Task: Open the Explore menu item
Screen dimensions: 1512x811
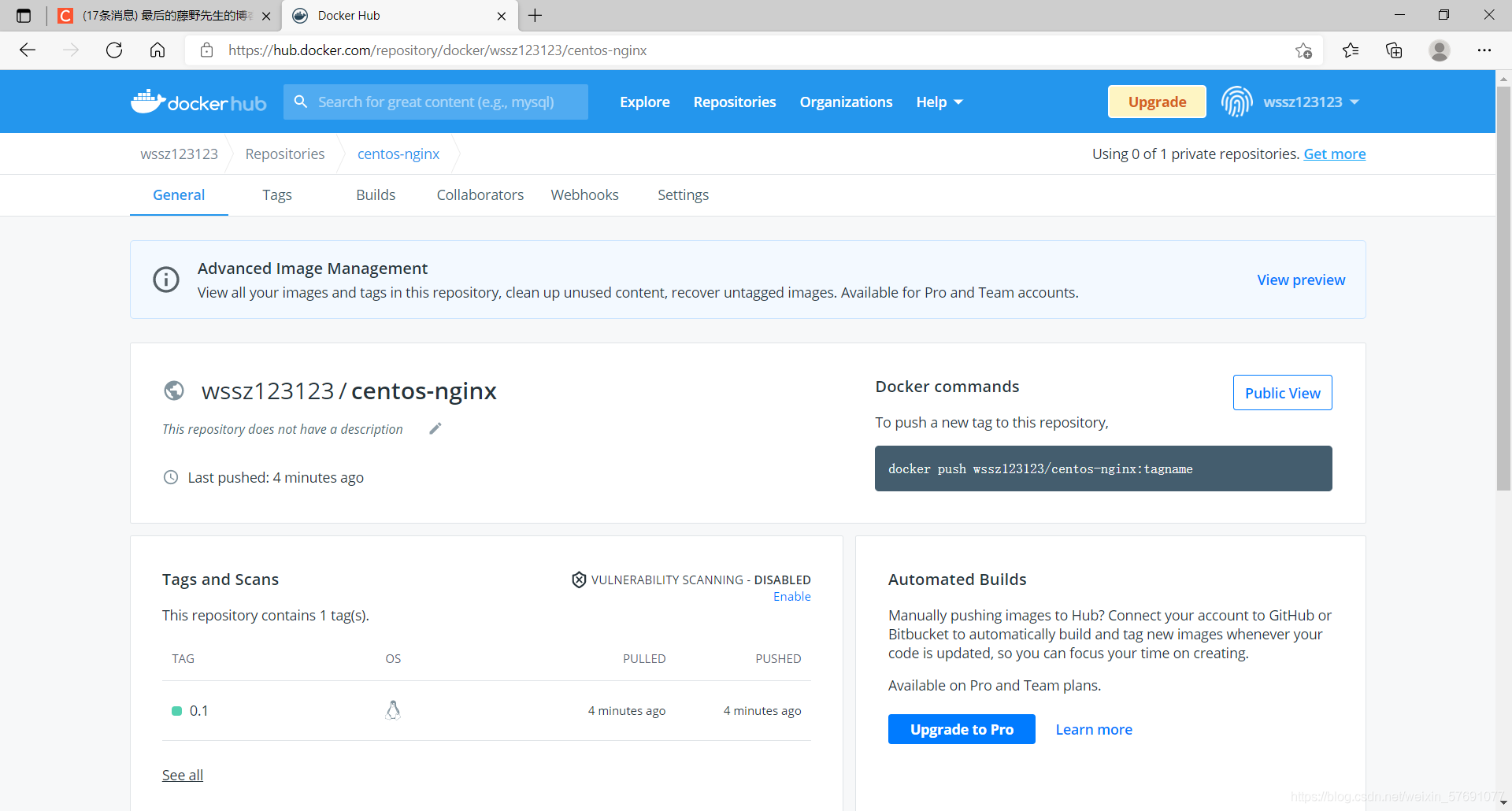Action: tap(644, 102)
